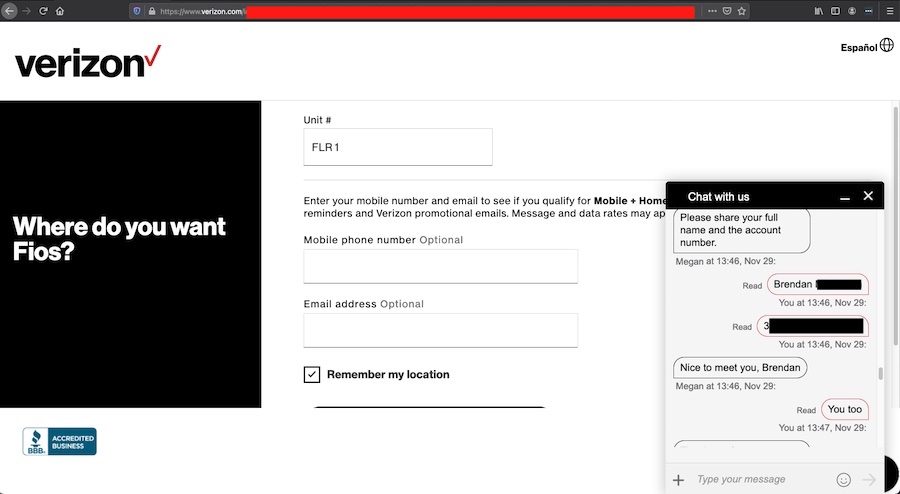The image size is (900, 494).
Task: Go to browser home page icon
Action: click(x=61, y=11)
